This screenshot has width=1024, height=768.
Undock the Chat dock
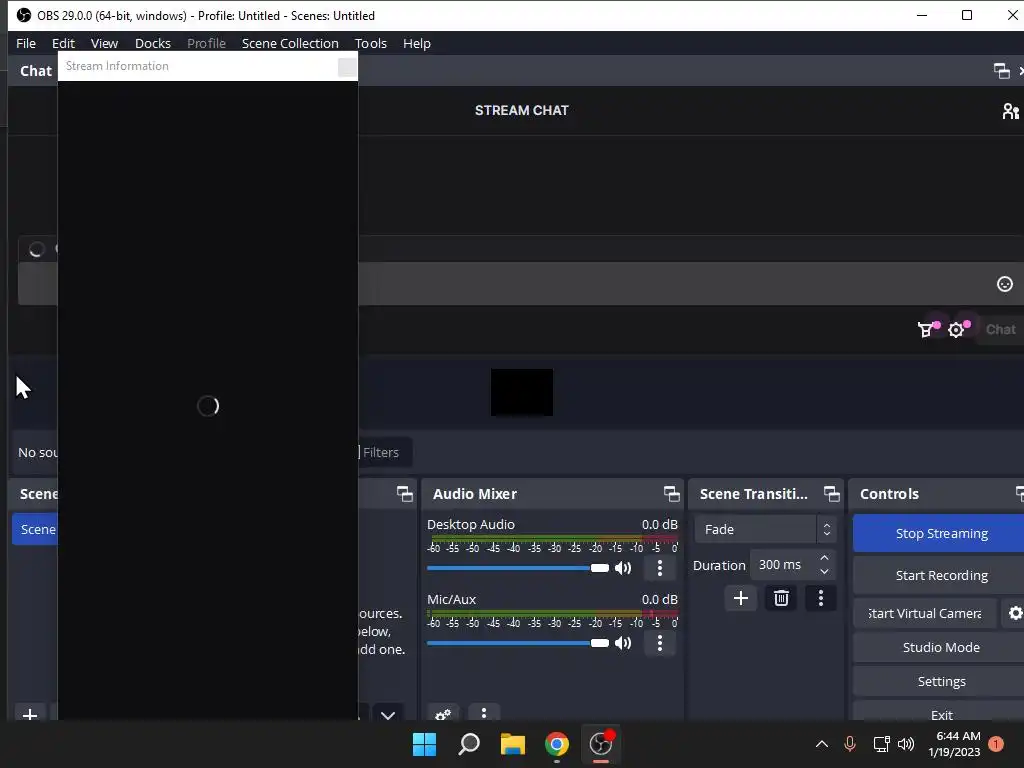1001,71
